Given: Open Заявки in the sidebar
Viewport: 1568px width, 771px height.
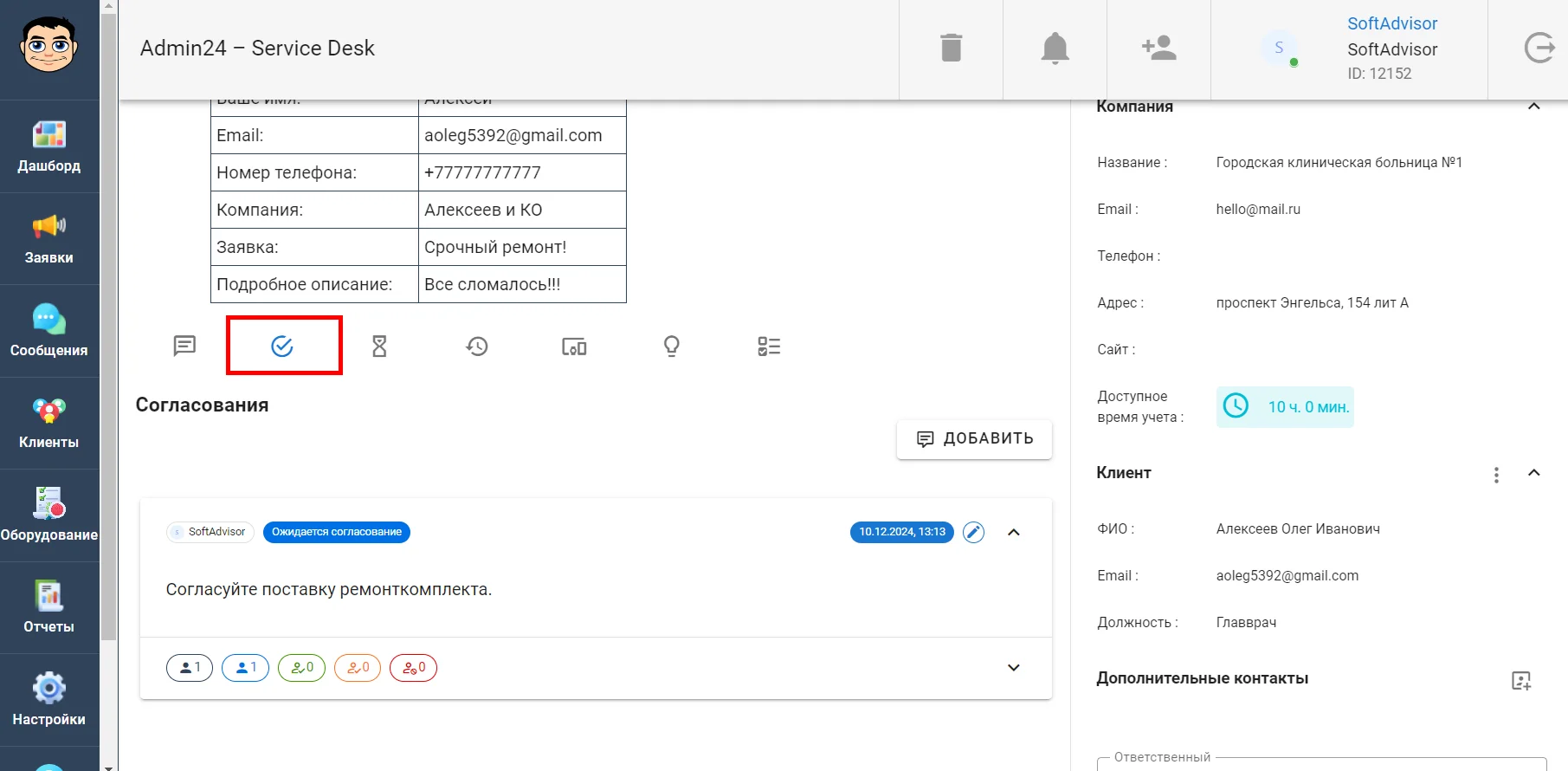Looking at the screenshot, I should tap(49, 238).
